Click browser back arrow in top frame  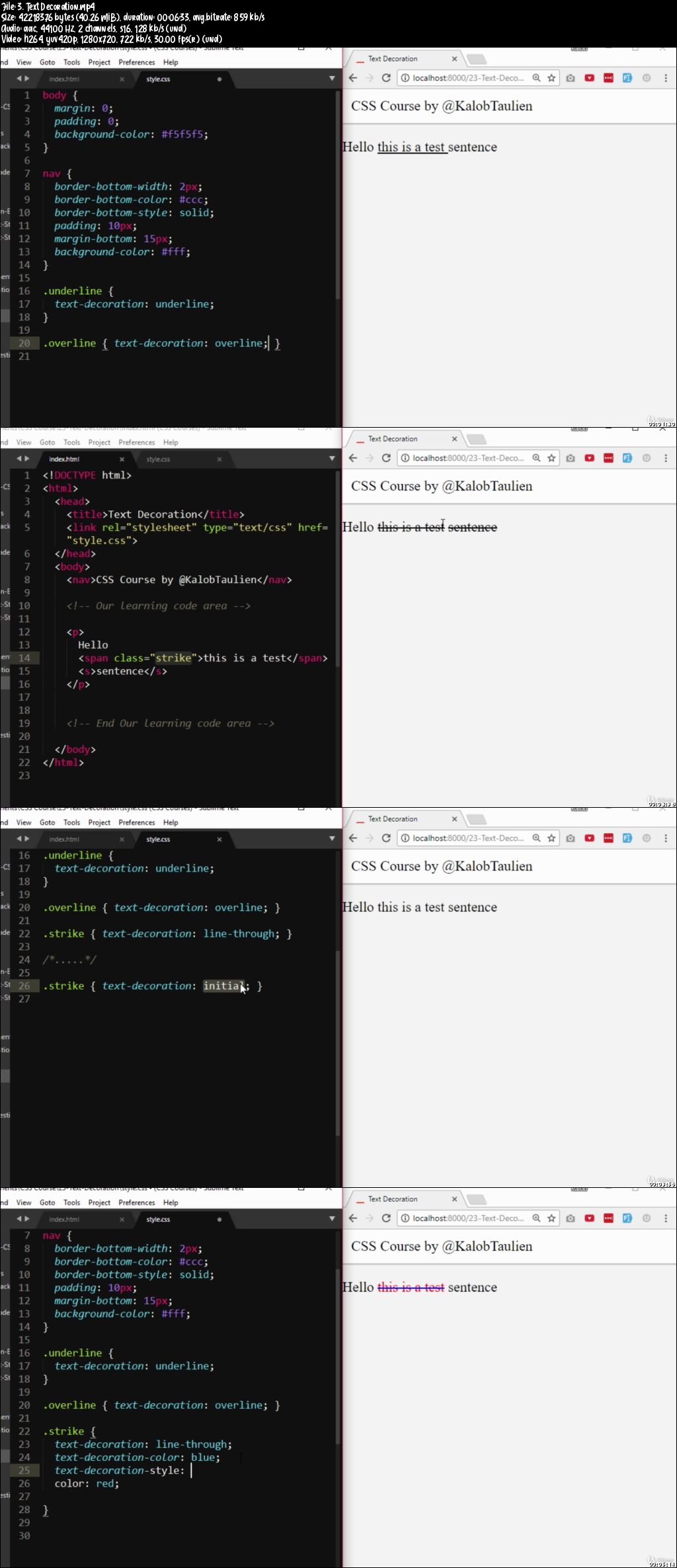click(353, 78)
